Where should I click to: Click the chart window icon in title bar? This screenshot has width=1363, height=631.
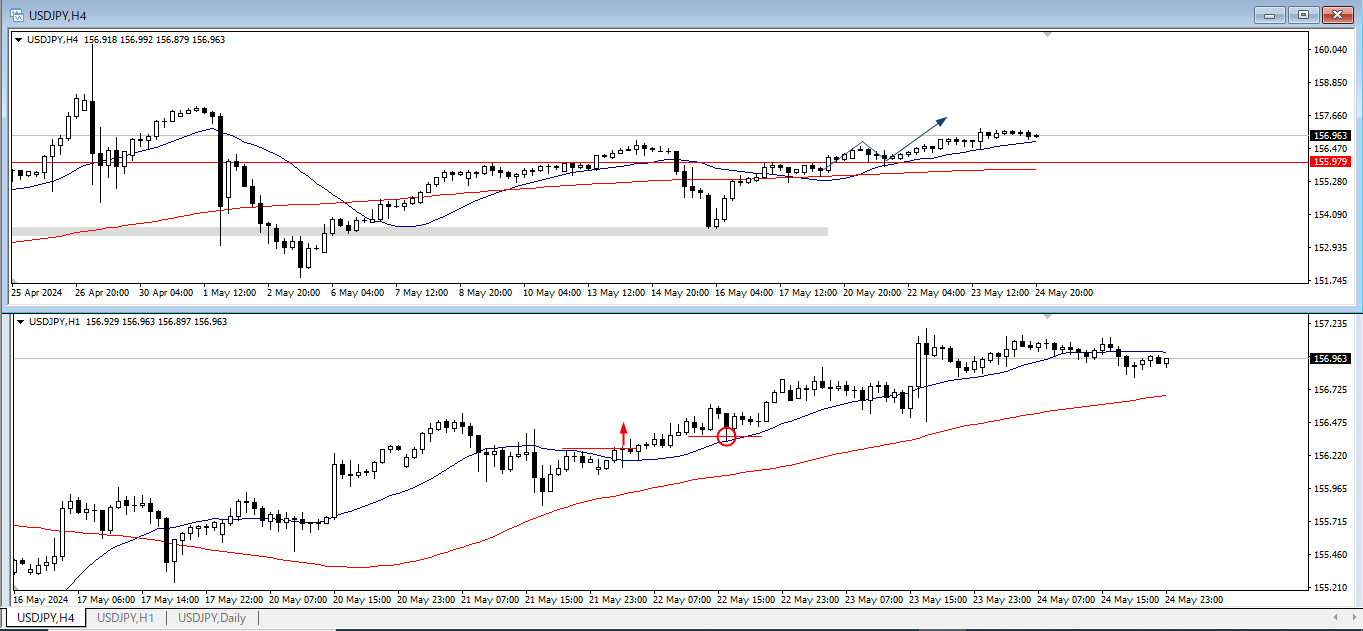pos(16,14)
